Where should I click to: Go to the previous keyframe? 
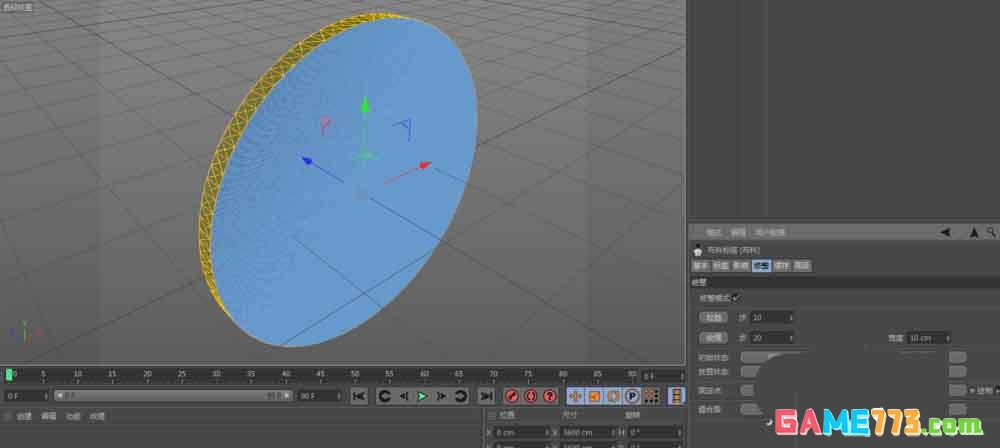click(385, 396)
